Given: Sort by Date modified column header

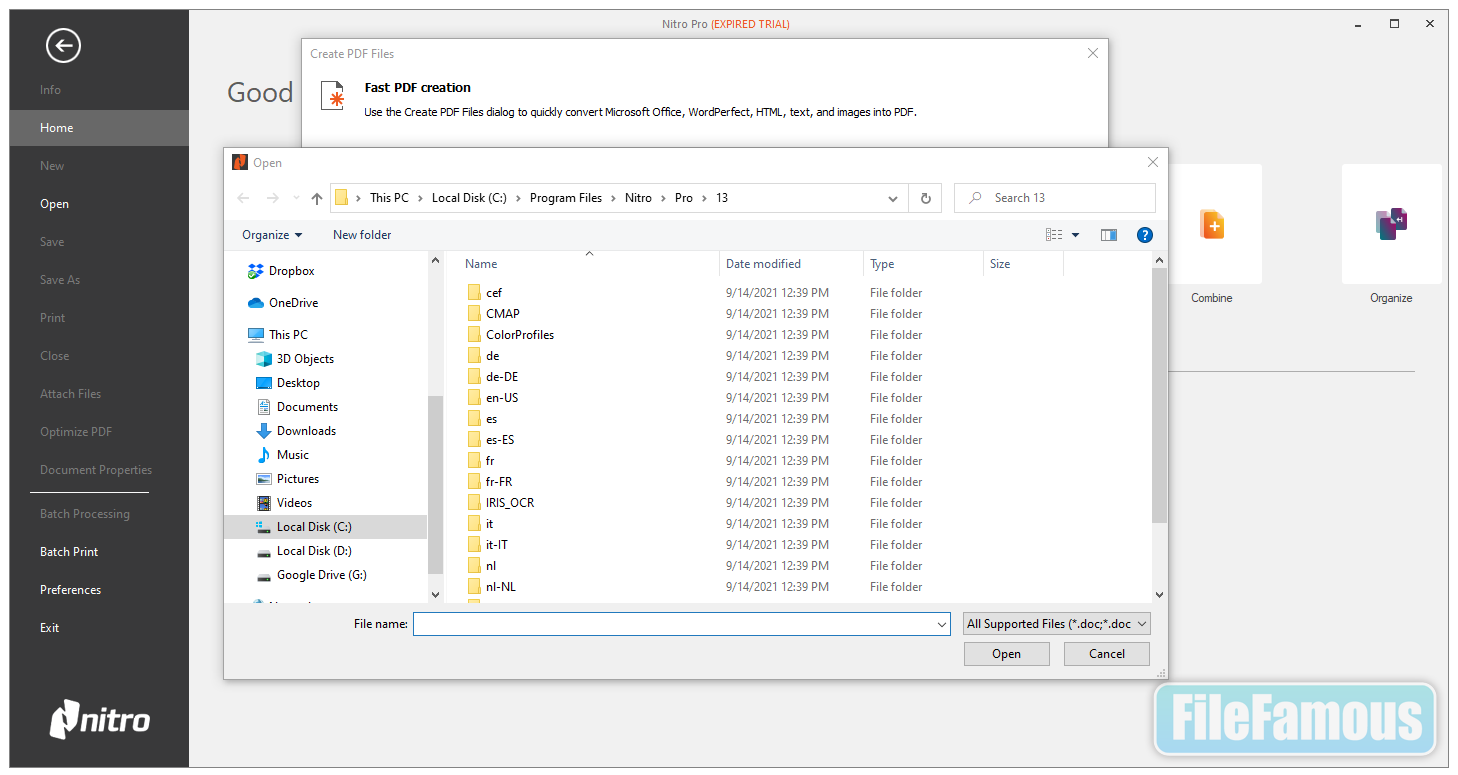Looking at the screenshot, I should pos(790,264).
